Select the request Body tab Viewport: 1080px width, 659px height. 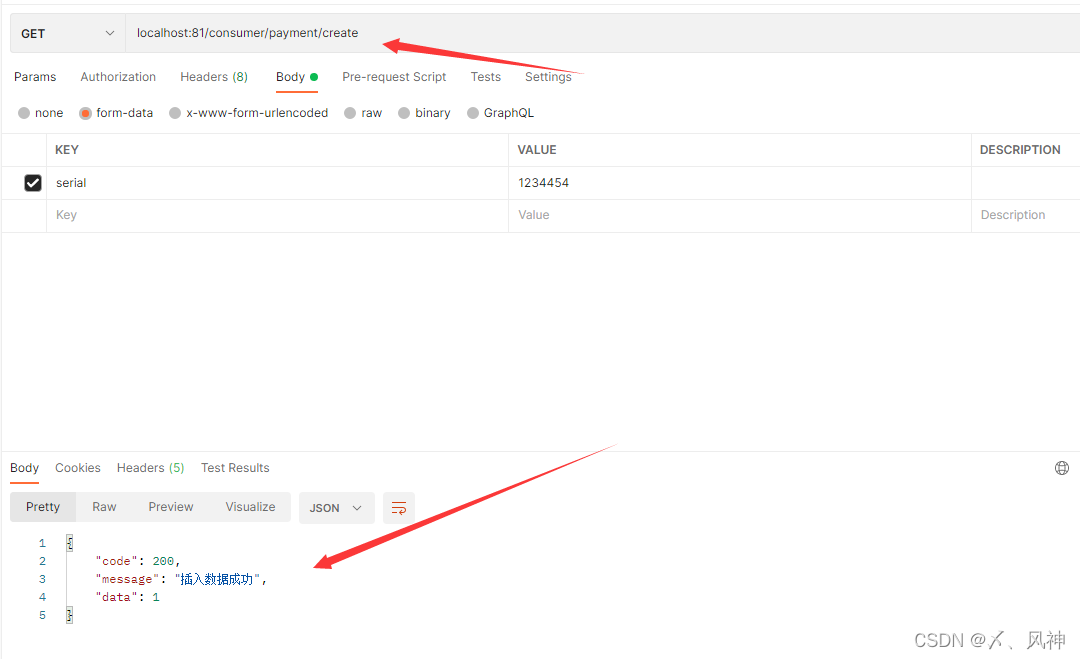[x=297, y=76]
